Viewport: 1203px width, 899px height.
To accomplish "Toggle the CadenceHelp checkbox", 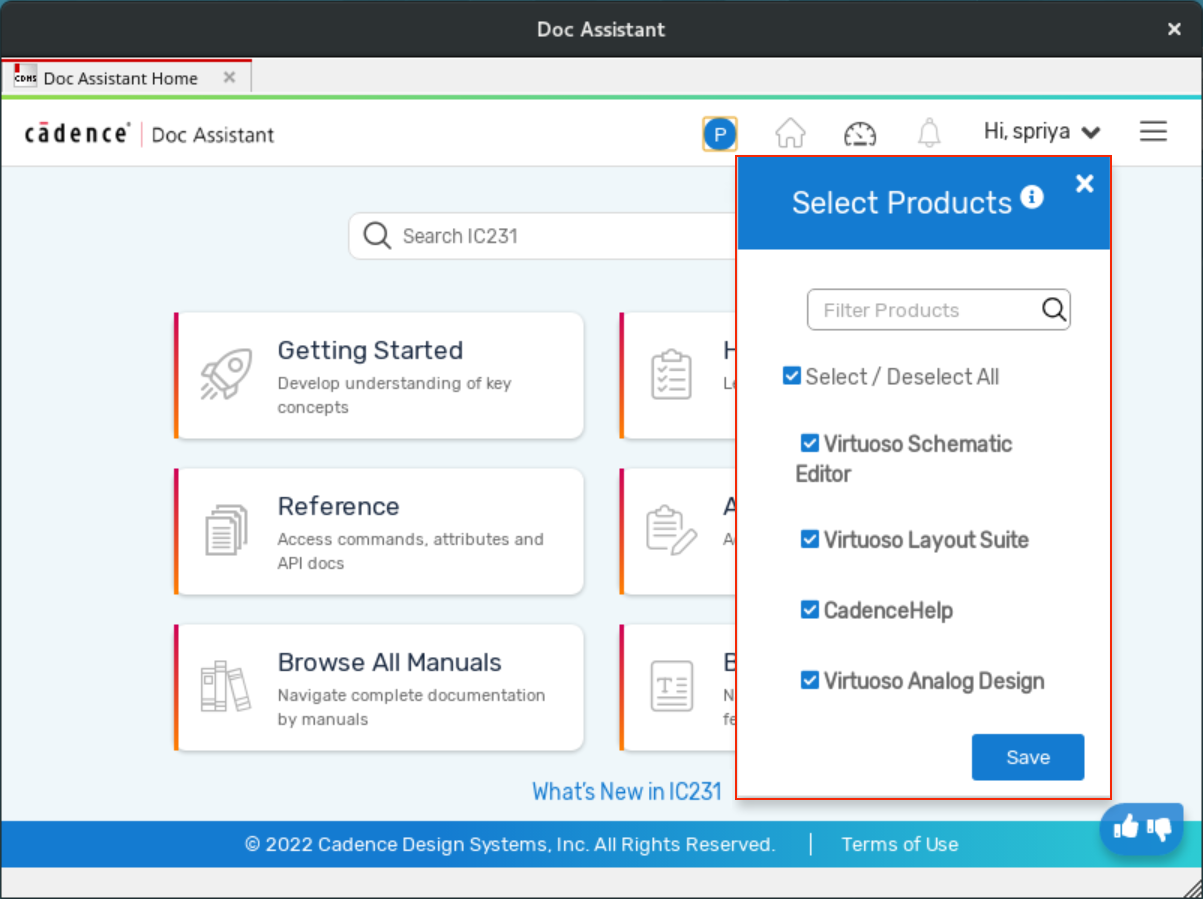I will (x=810, y=610).
